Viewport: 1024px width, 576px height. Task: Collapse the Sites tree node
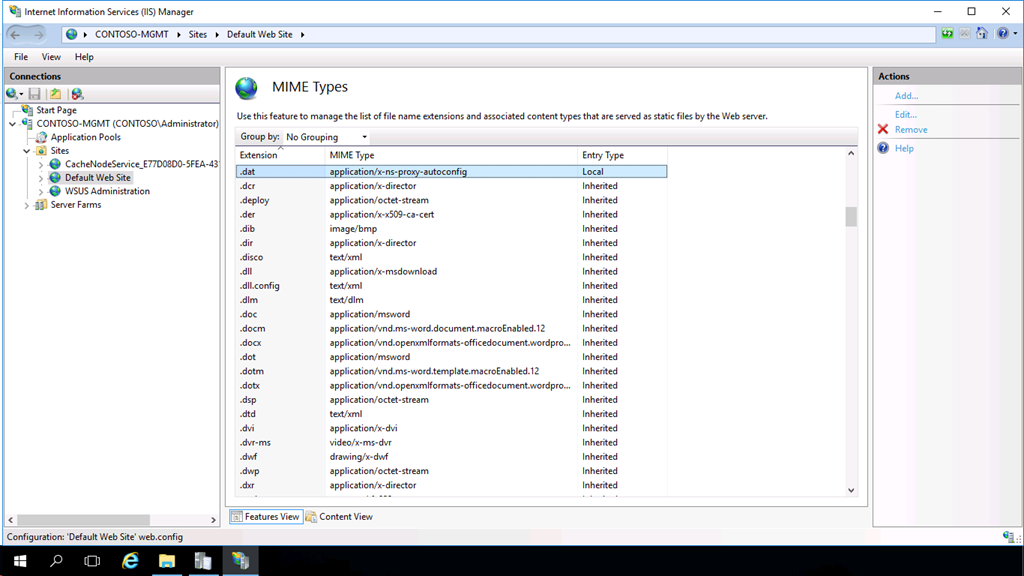27,151
